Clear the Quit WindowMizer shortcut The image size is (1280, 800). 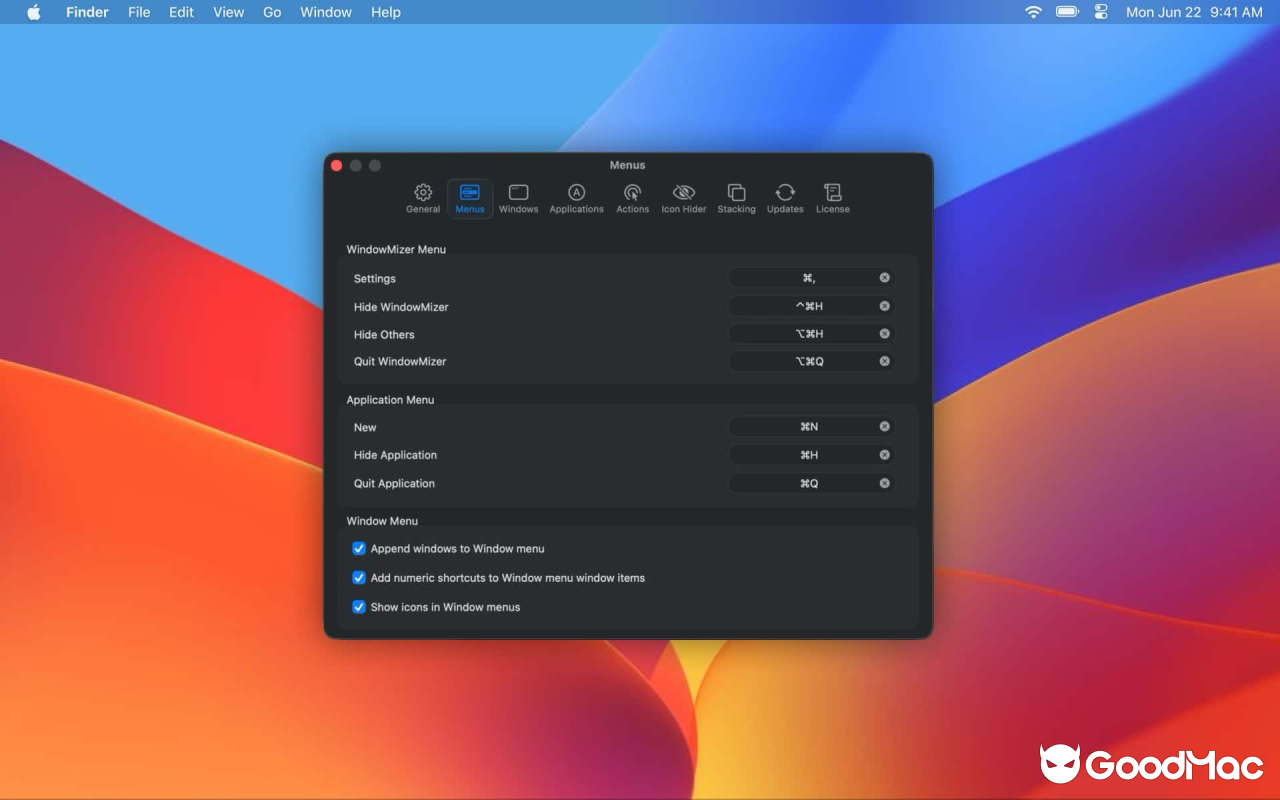point(884,361)
